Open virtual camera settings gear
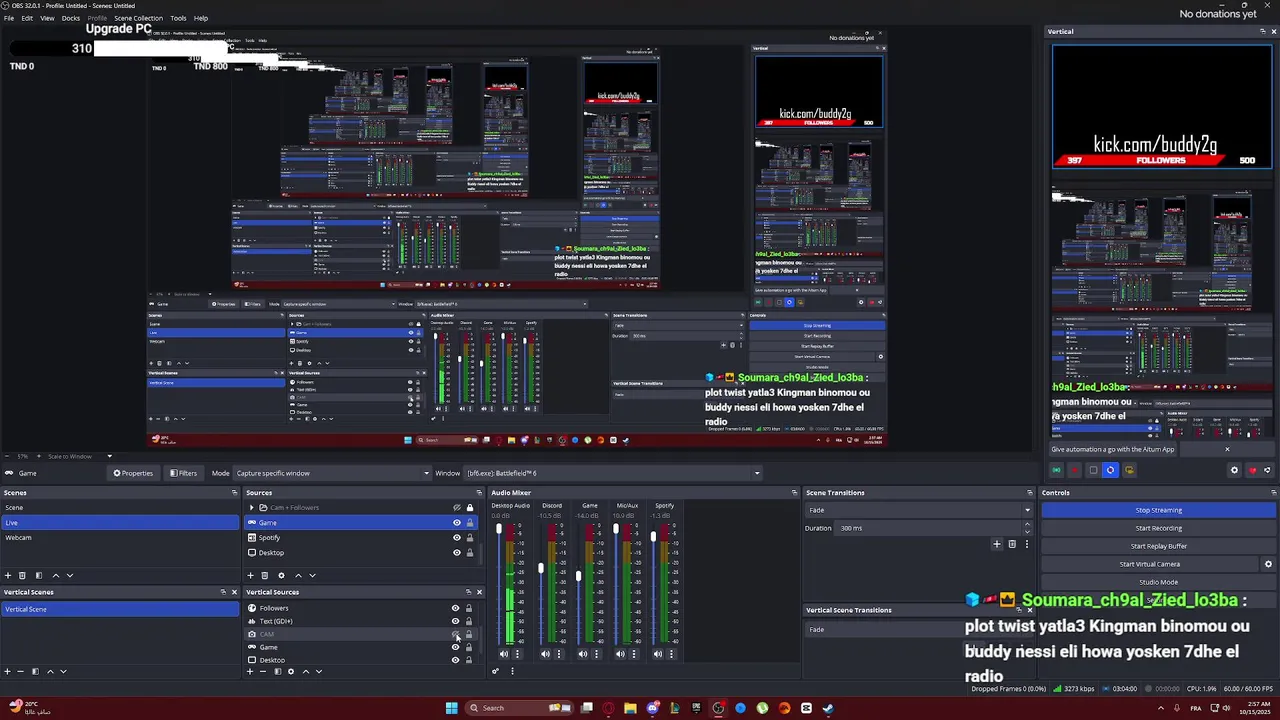This screenshot has height=720, width=1280. tap(1268, 564)
